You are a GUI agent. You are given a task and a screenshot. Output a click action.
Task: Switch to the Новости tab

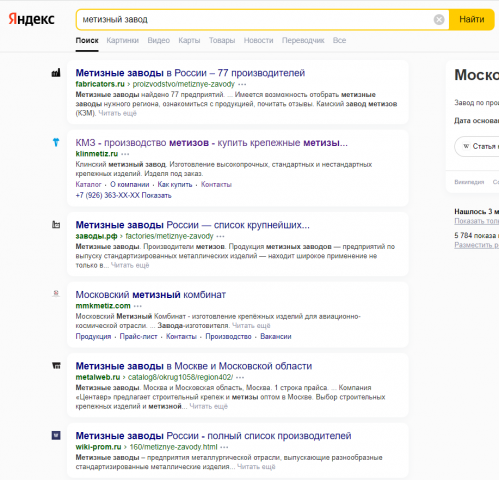258,40
